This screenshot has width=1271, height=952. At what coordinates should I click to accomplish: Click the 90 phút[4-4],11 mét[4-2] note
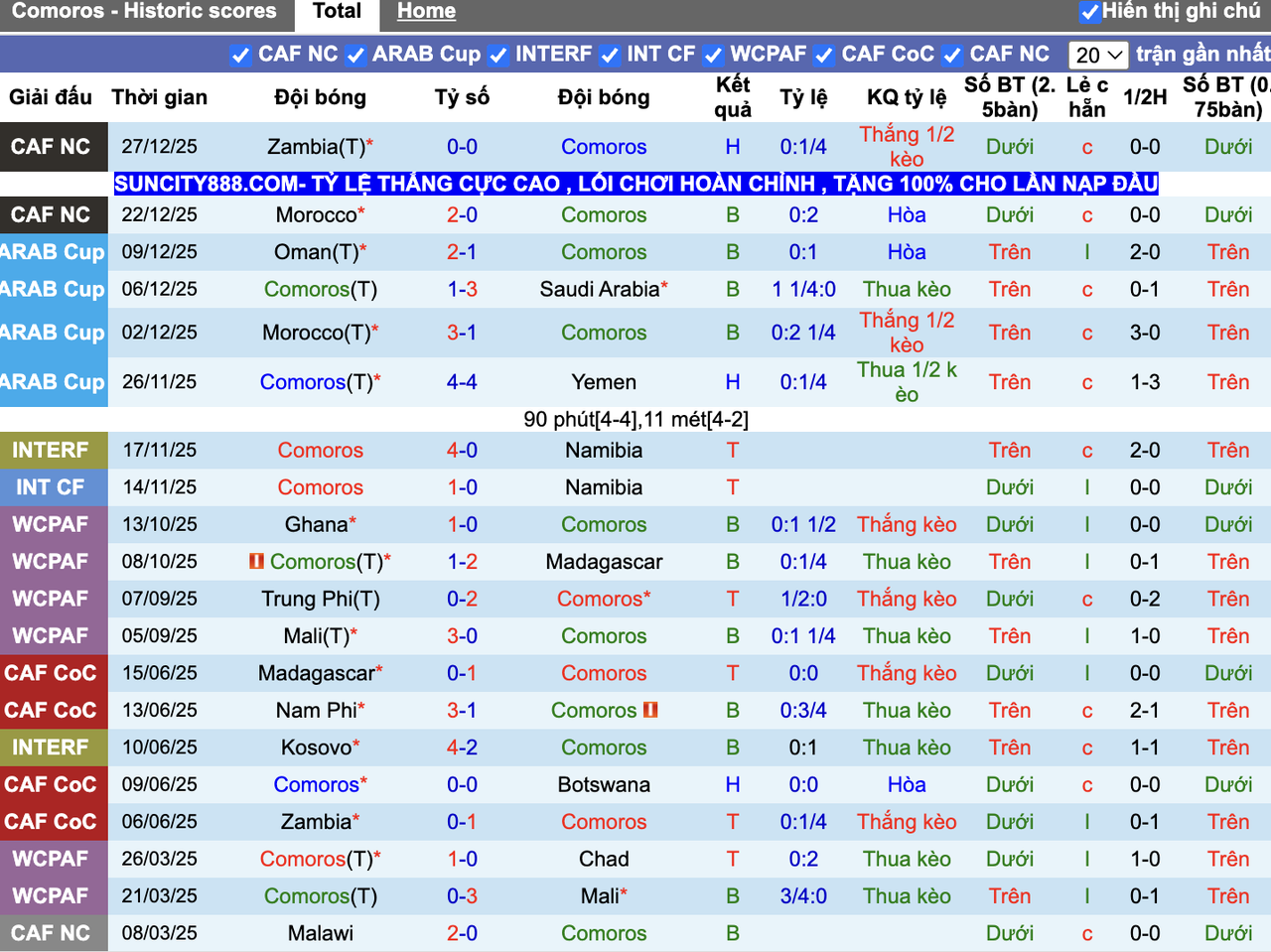point(635,420)
